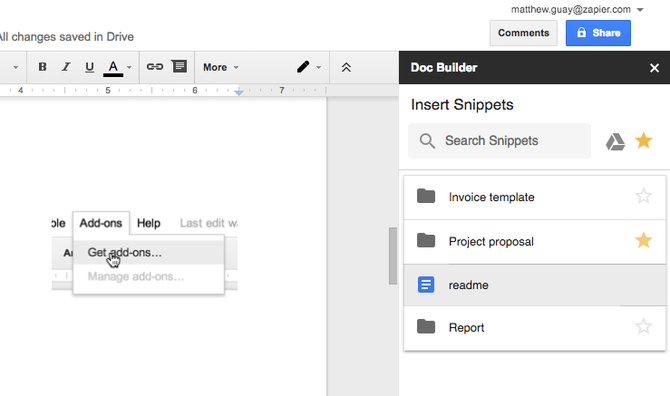Screen dimensions: 670x396
Task: Click the search magnifier icon
Action: point(427,141)
